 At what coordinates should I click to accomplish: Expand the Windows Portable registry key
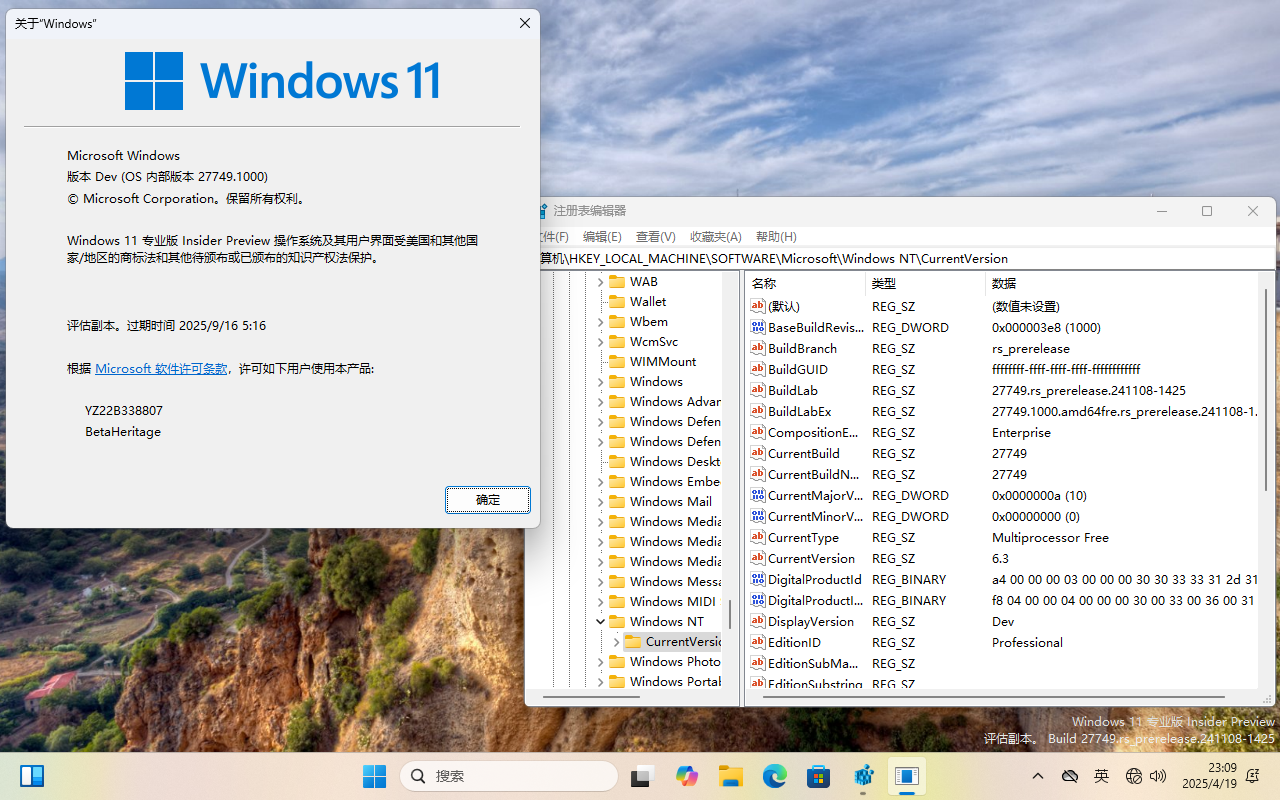tap(600, 682)
